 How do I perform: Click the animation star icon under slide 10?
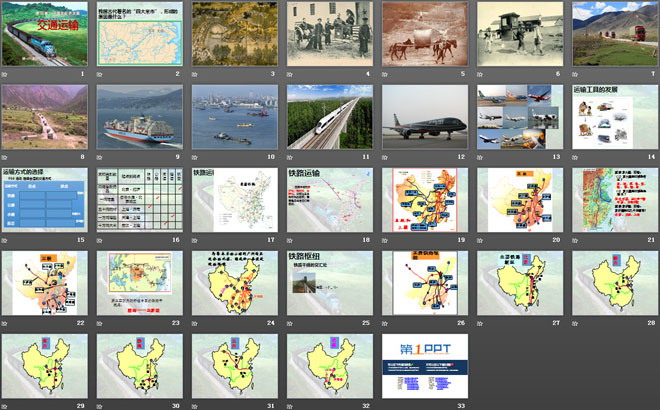195,157
